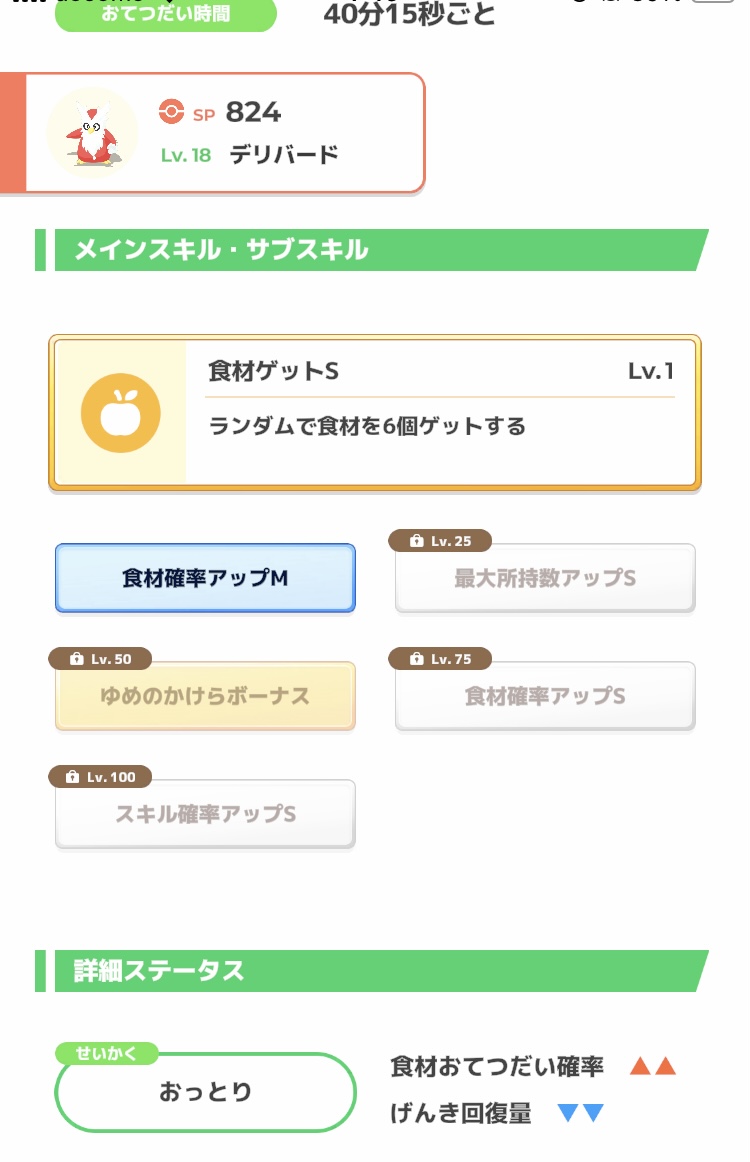Open the おっとり nature details
Viewport: 750px width, 1162px height.
coord(205,1092)
